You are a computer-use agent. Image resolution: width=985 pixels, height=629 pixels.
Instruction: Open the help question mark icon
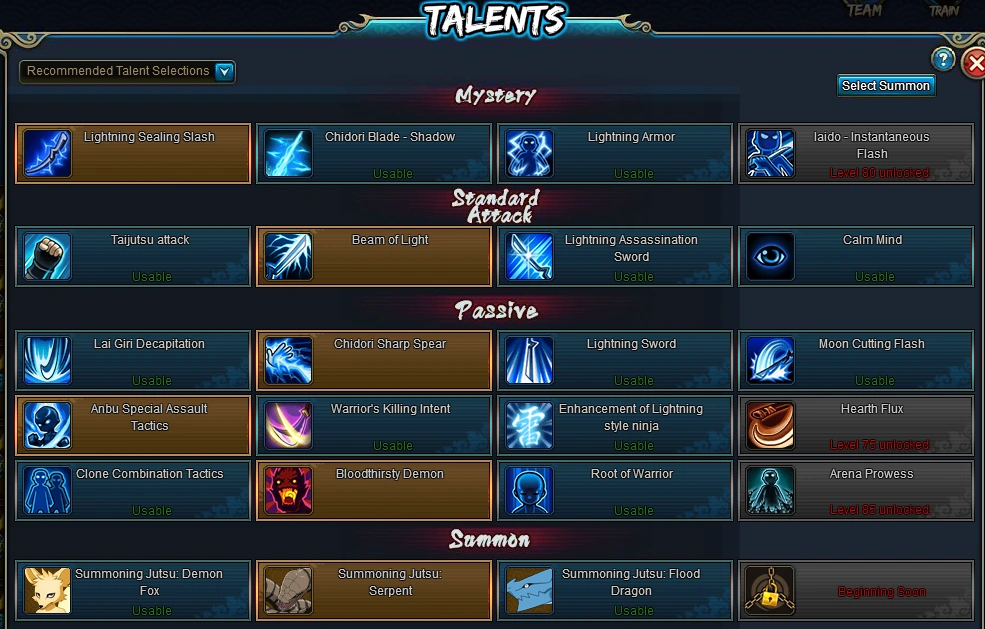[942, 60]
